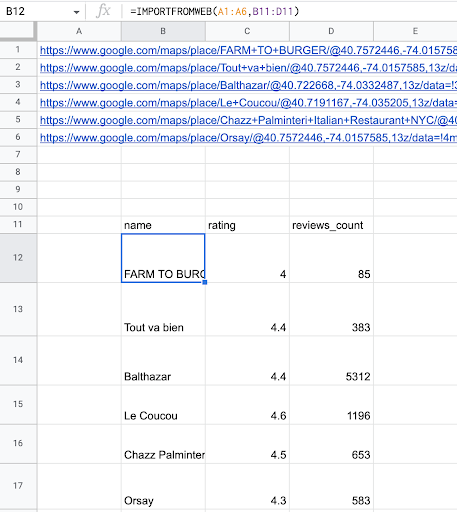Click the fill handle on cell B12
This screenshot has width=457, height=512.
click(205, 282)
